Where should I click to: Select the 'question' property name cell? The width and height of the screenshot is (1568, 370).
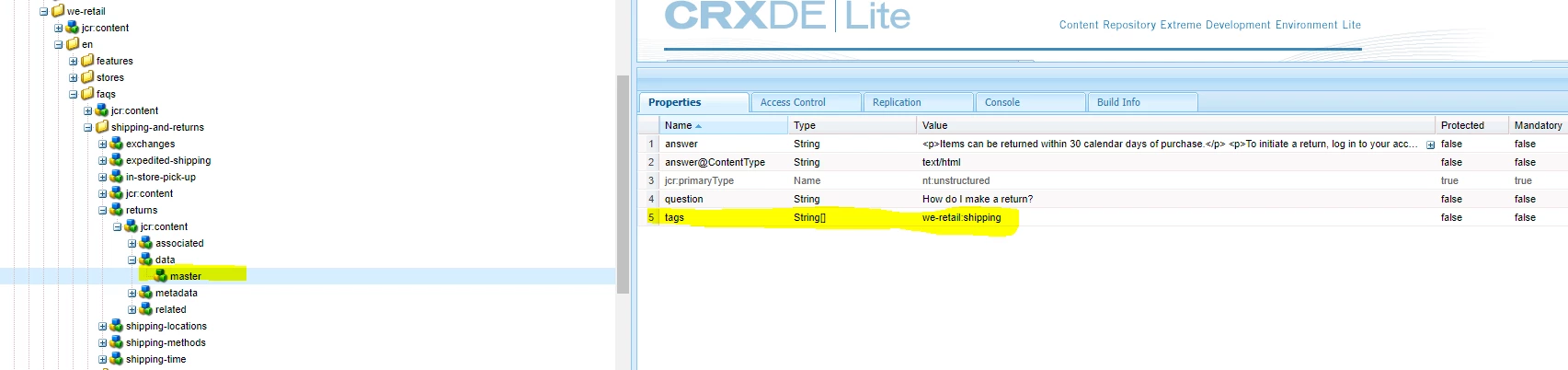coord(723,199)
